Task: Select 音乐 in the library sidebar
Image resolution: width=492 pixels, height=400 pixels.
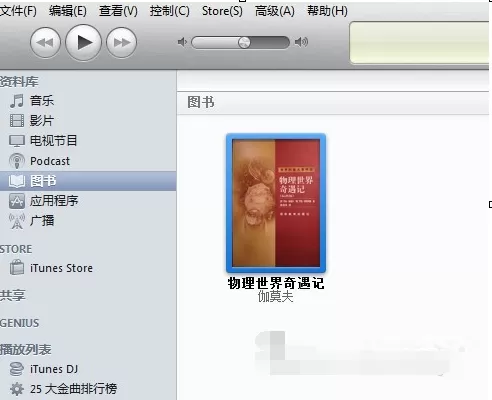Action: point(42,101)
